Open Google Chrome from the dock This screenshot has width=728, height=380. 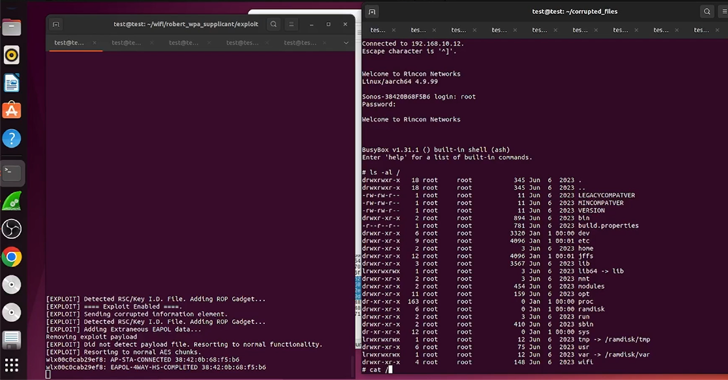tap(12, 257)
